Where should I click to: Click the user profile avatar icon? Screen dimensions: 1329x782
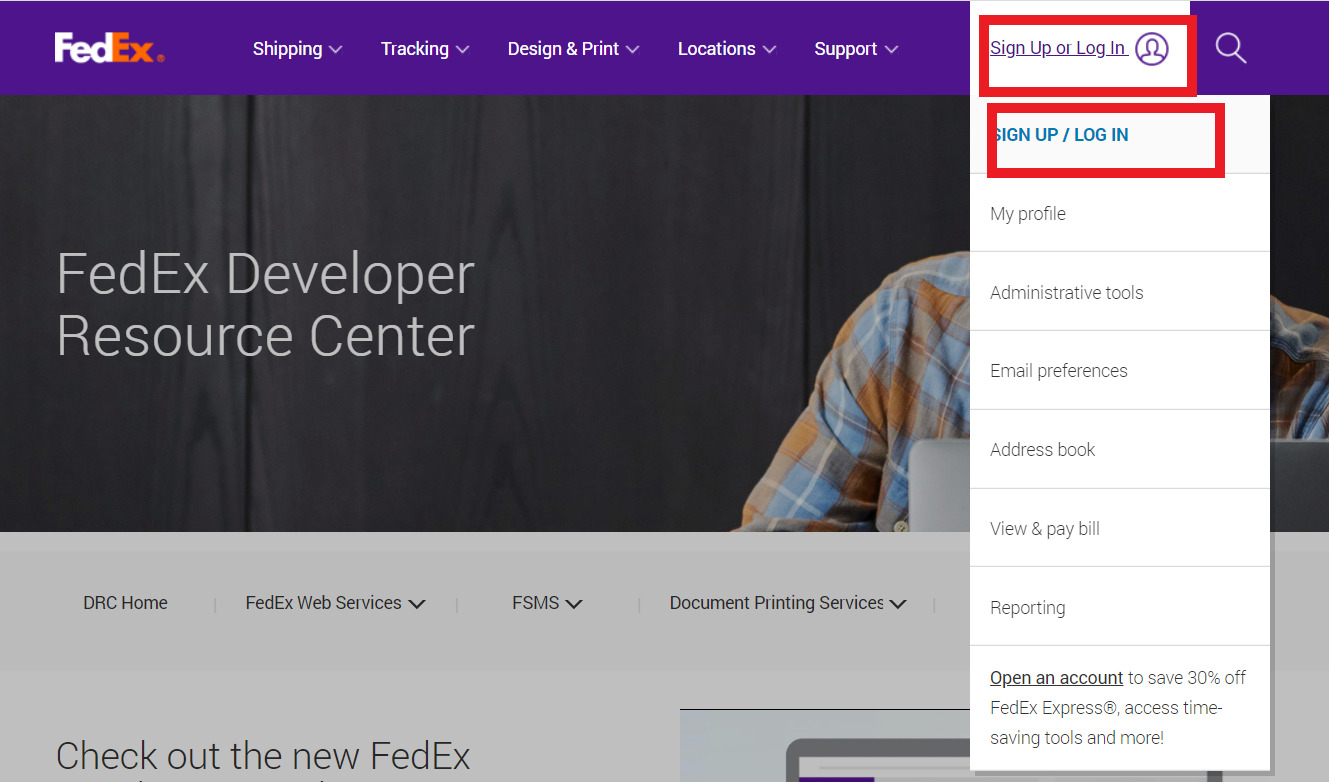(1152, 48)
